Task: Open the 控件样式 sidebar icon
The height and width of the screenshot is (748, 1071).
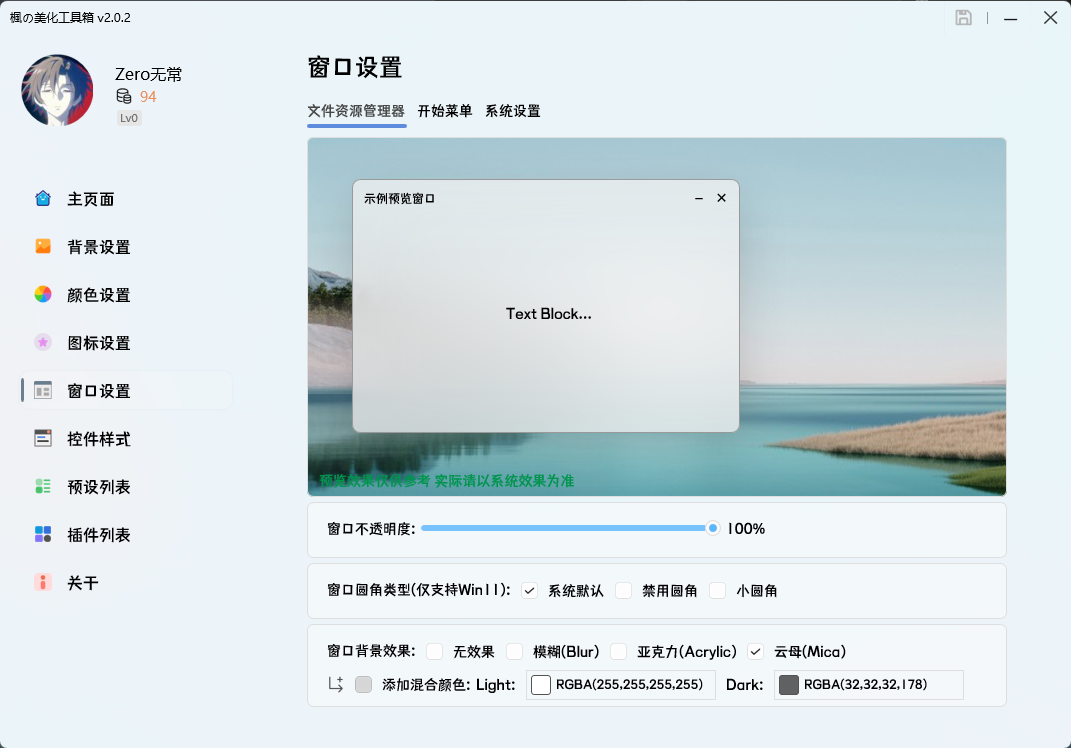Action: point(43,438)
